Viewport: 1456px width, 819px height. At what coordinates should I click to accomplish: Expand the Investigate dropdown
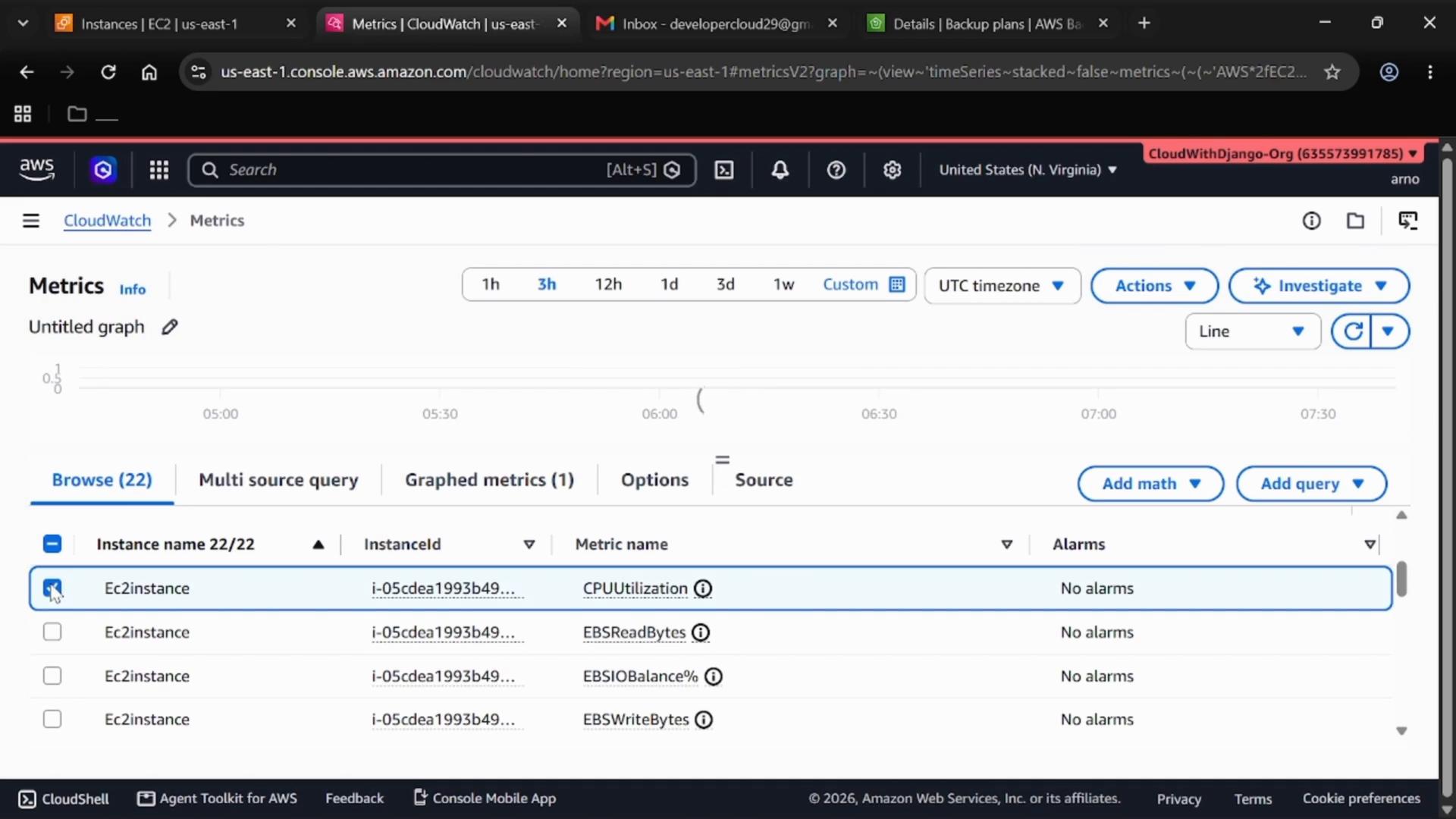[x=1319, y=286]
